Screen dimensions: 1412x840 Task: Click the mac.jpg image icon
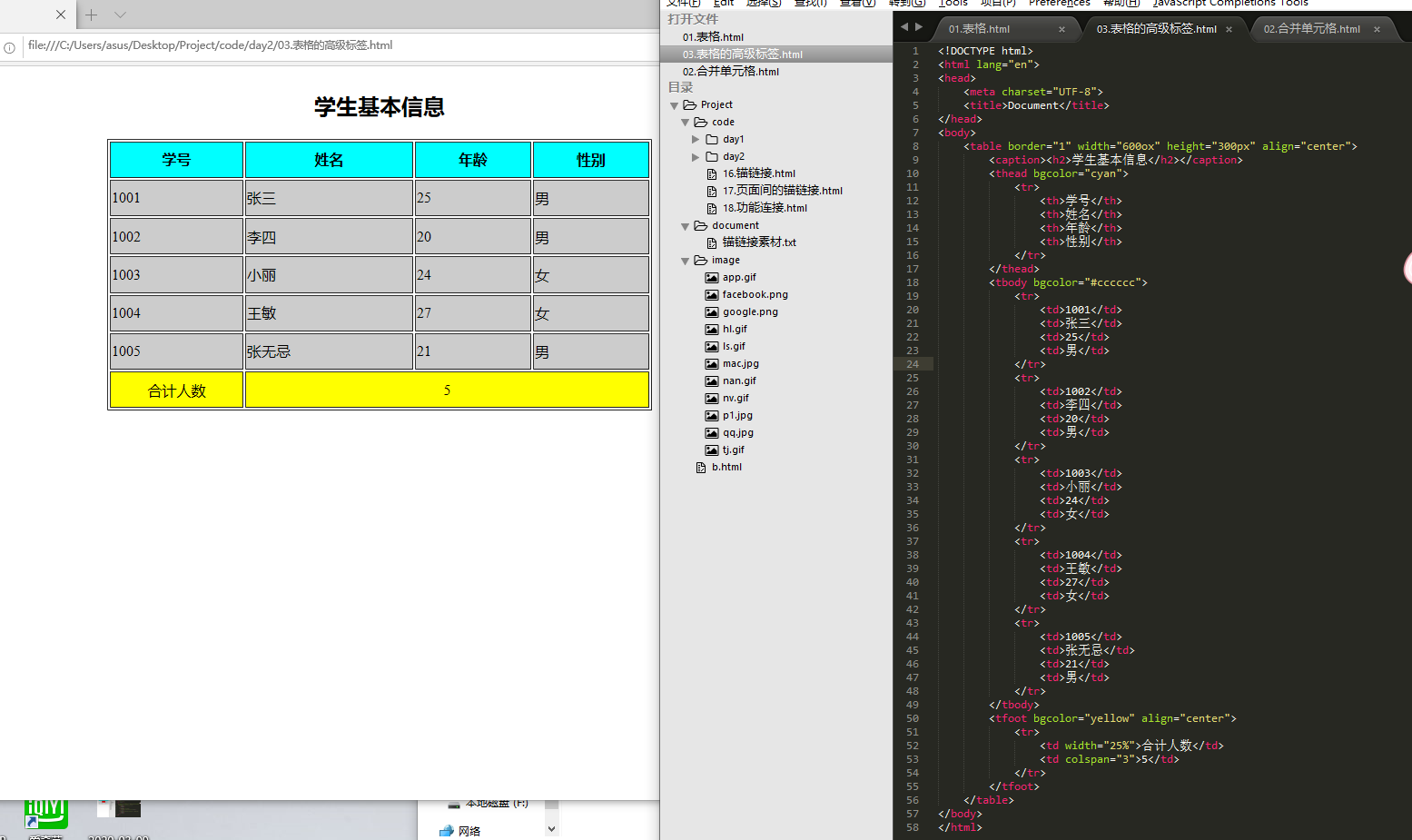pyautogui.click(x=712, y=364)
